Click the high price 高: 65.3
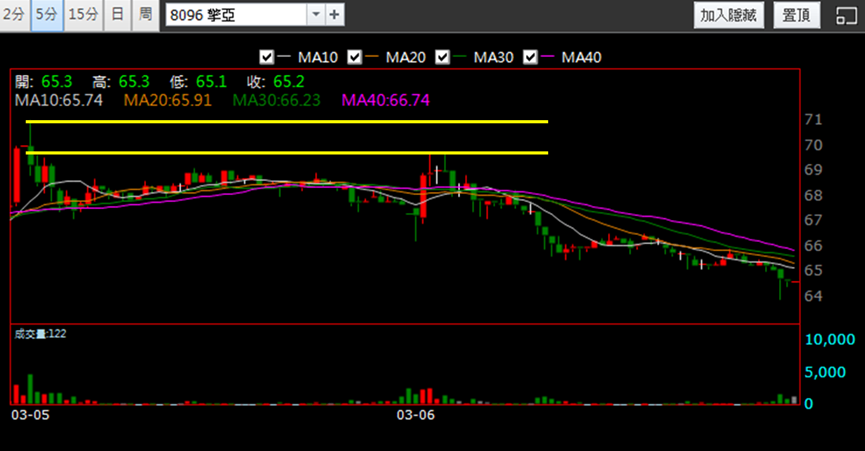 pos(121,82)
